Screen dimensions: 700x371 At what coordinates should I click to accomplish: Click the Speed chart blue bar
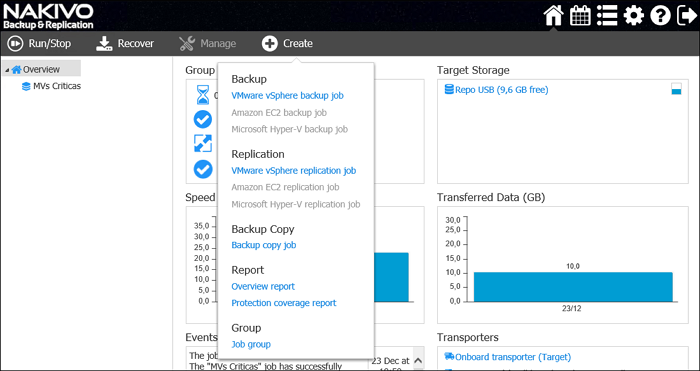click(391, 277)
